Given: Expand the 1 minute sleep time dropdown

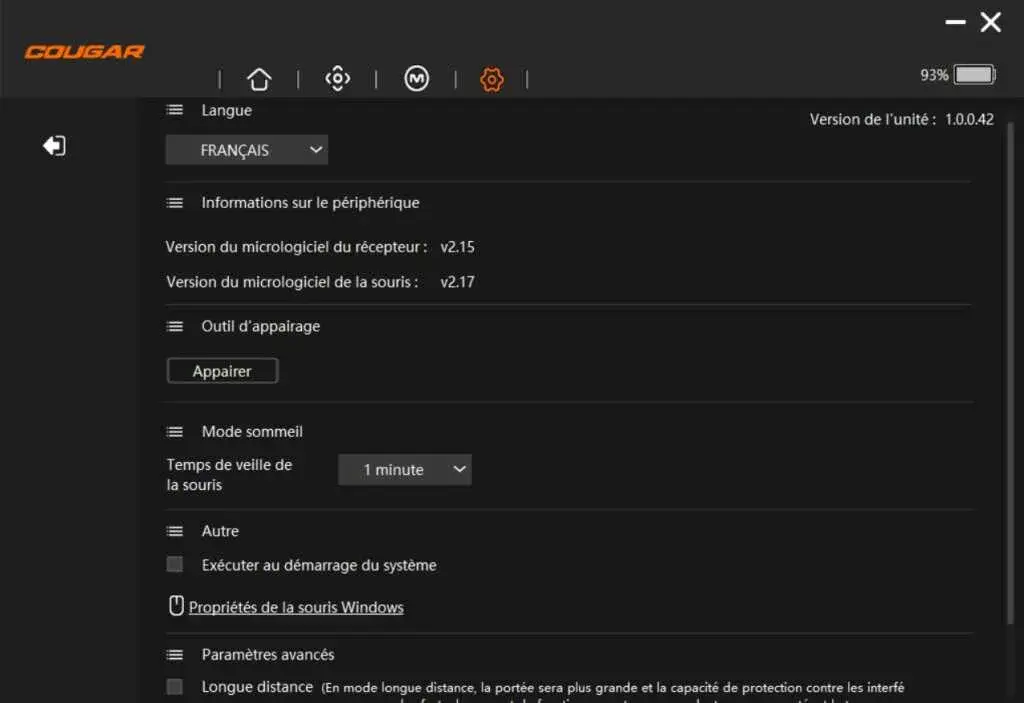Looking at the screenshot, I should click(405, 469).
